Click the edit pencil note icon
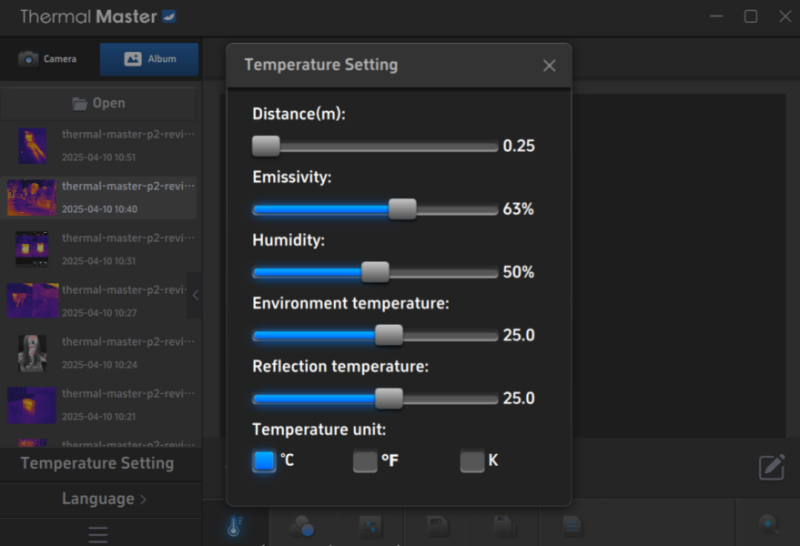Viewport: 800px width, 546px height. coord(771,466)
